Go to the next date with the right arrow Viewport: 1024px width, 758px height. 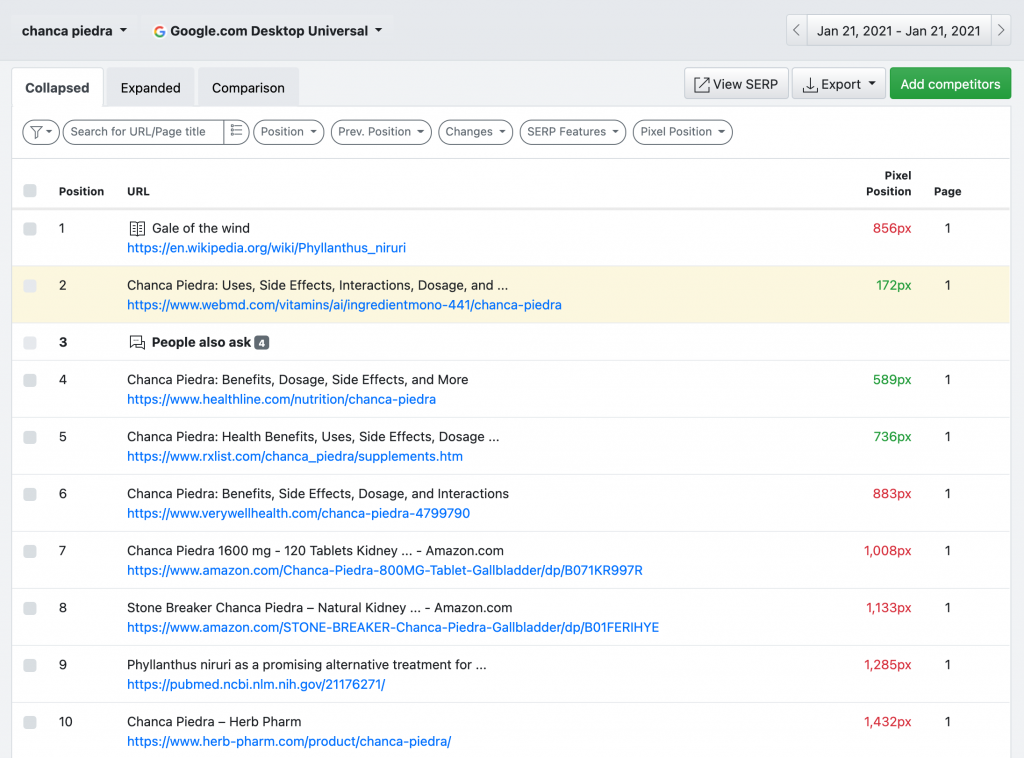point(1001,30)
